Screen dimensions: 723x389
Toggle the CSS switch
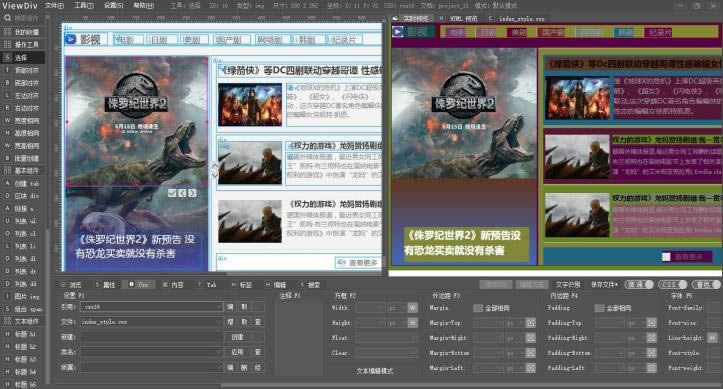672,285
